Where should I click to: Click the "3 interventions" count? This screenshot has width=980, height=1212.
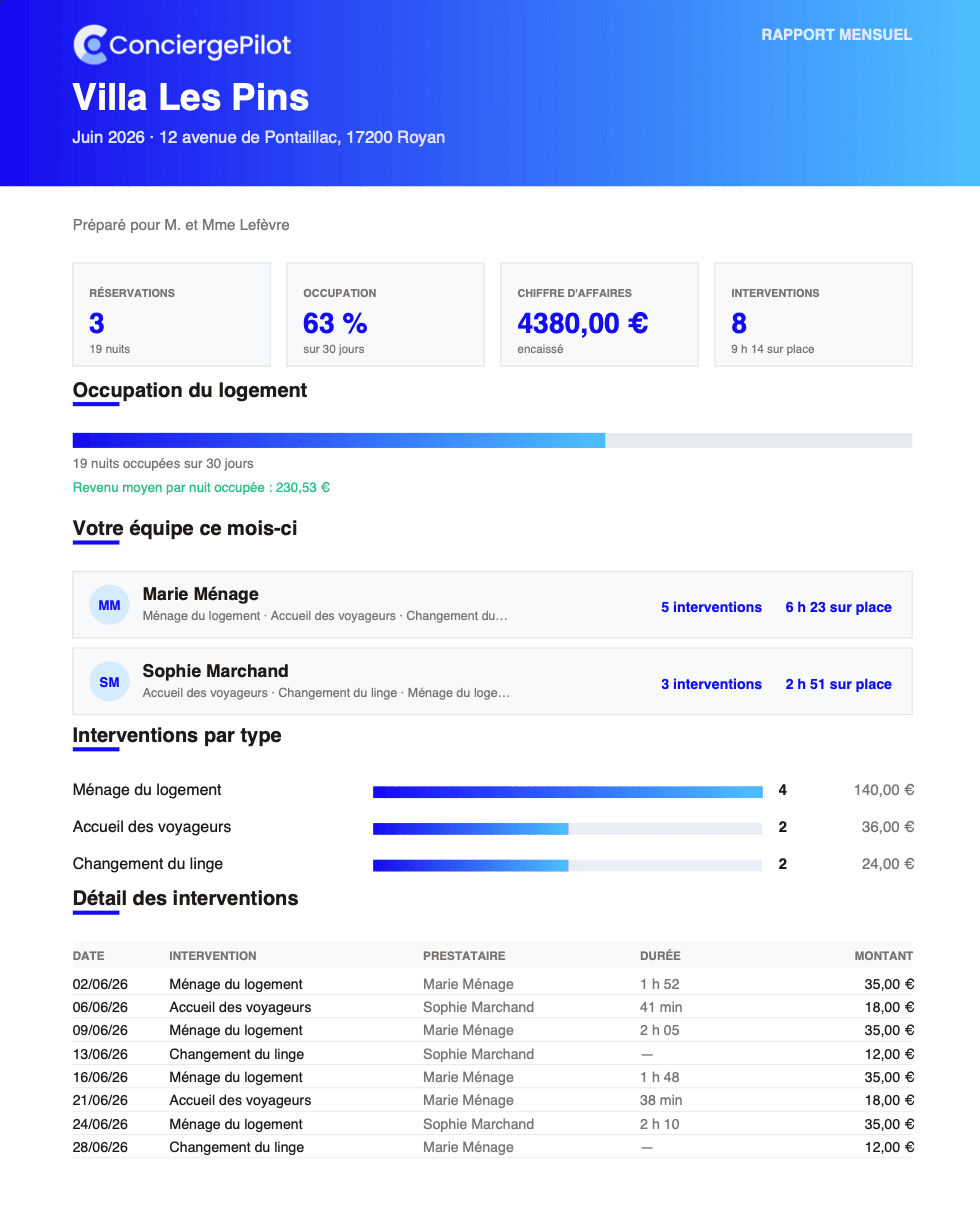pos(711,684)
